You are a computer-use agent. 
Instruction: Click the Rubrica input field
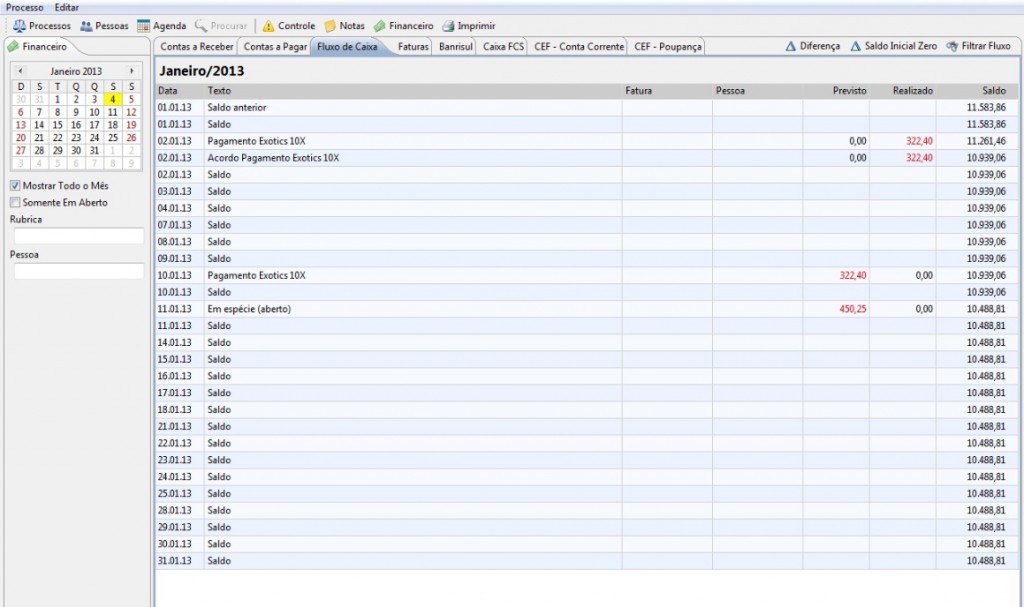78,236
